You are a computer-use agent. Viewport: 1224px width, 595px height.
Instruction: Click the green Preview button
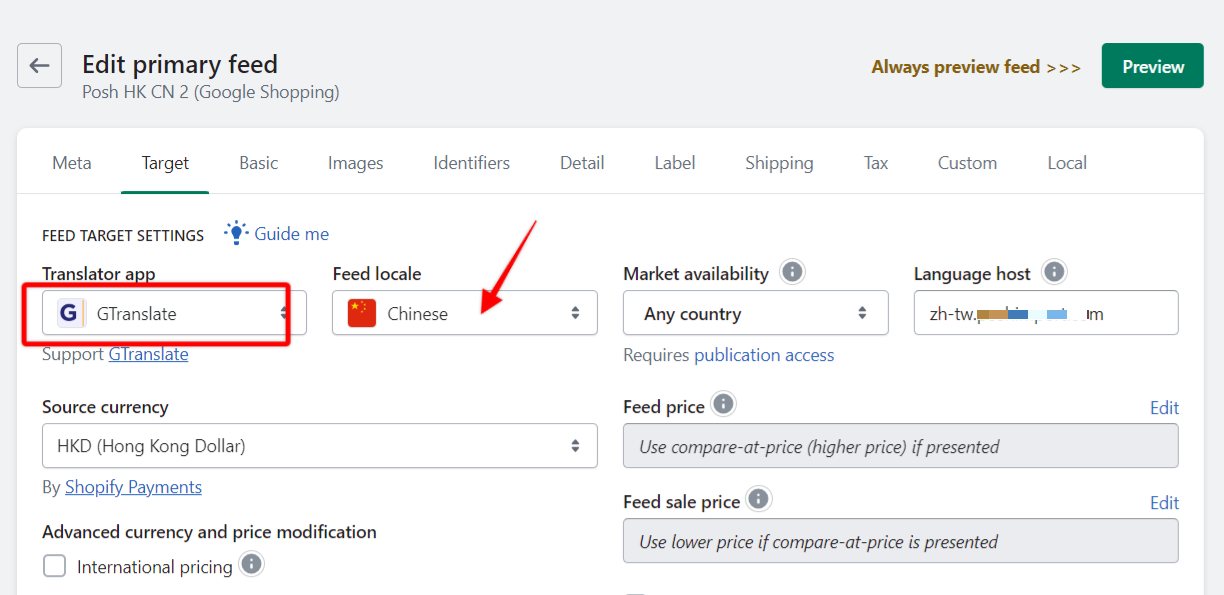click(1153, 66)
